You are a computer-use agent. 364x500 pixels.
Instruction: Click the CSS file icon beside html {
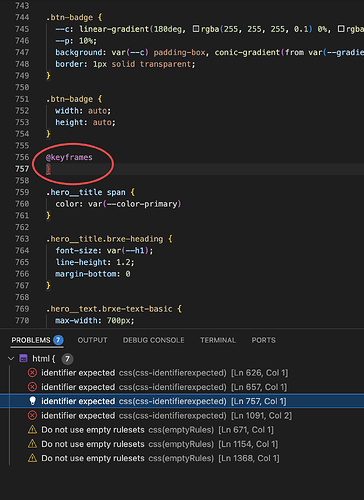tap(23, 359)
